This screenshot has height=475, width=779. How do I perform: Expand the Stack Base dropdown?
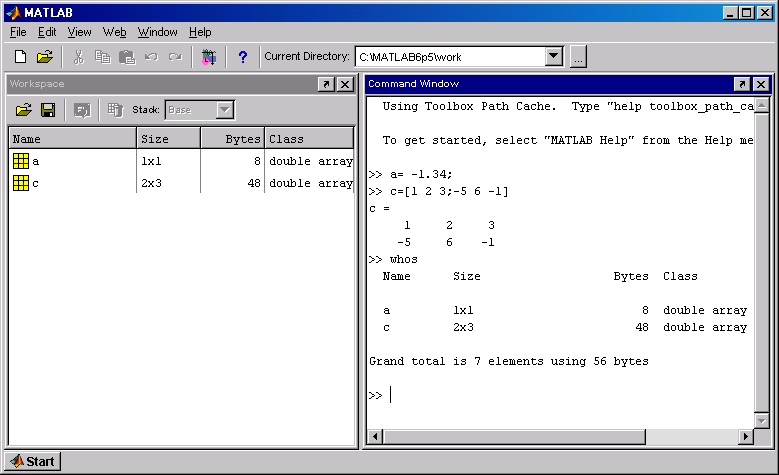(225, 110)
